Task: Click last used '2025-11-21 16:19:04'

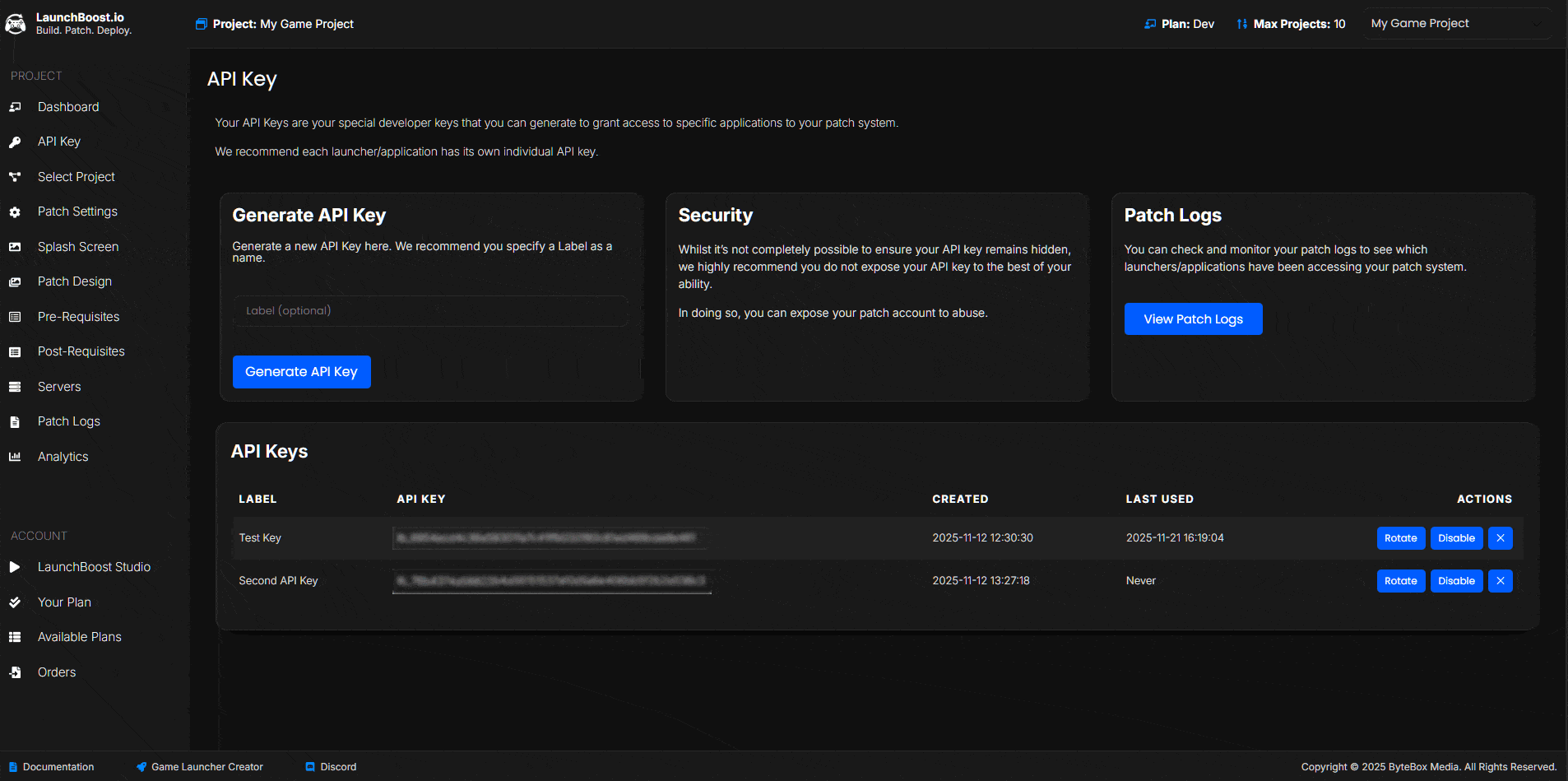Action: tap(1175, 538)
